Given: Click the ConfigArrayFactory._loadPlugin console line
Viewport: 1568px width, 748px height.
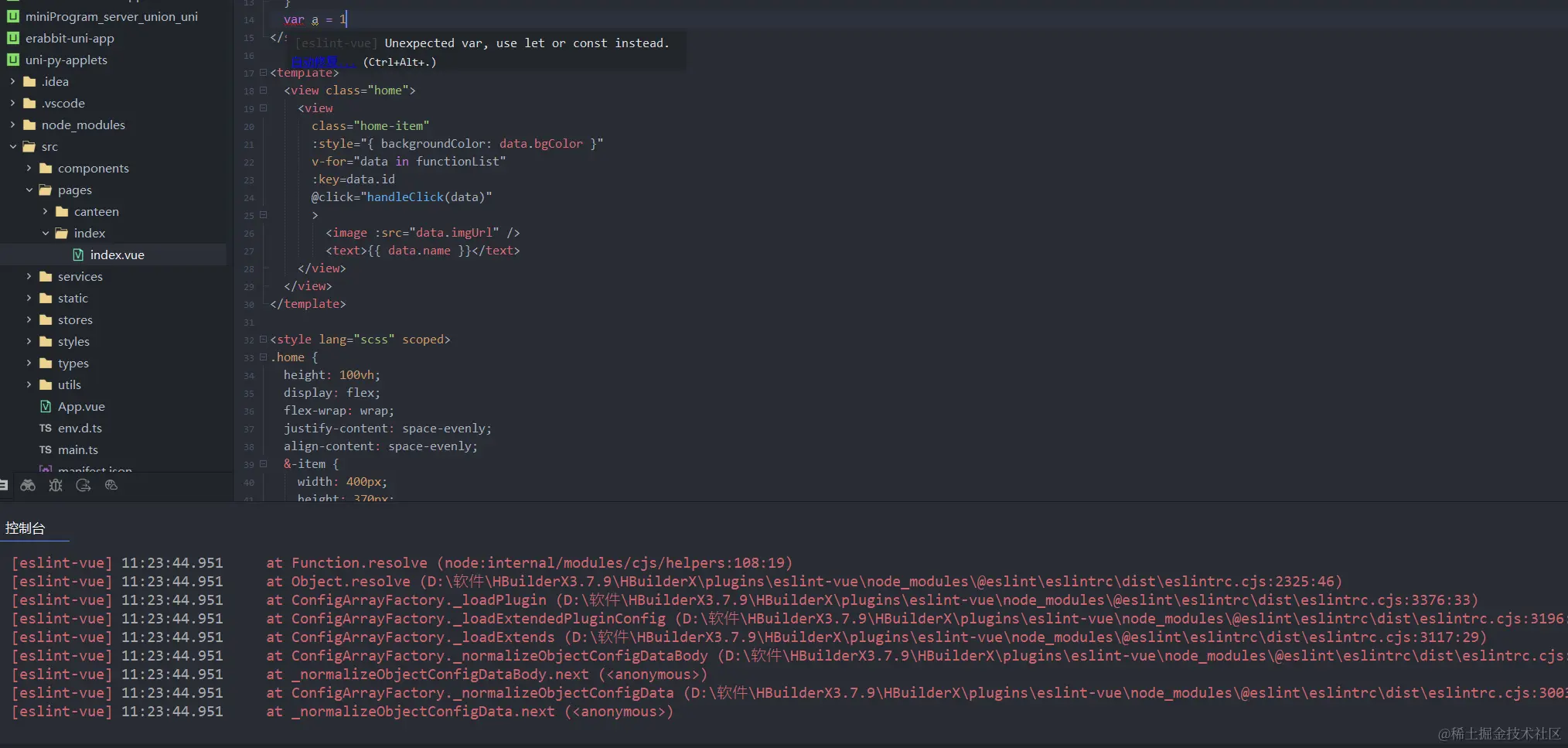Looking at the screenshot, I should pos(872,600).
